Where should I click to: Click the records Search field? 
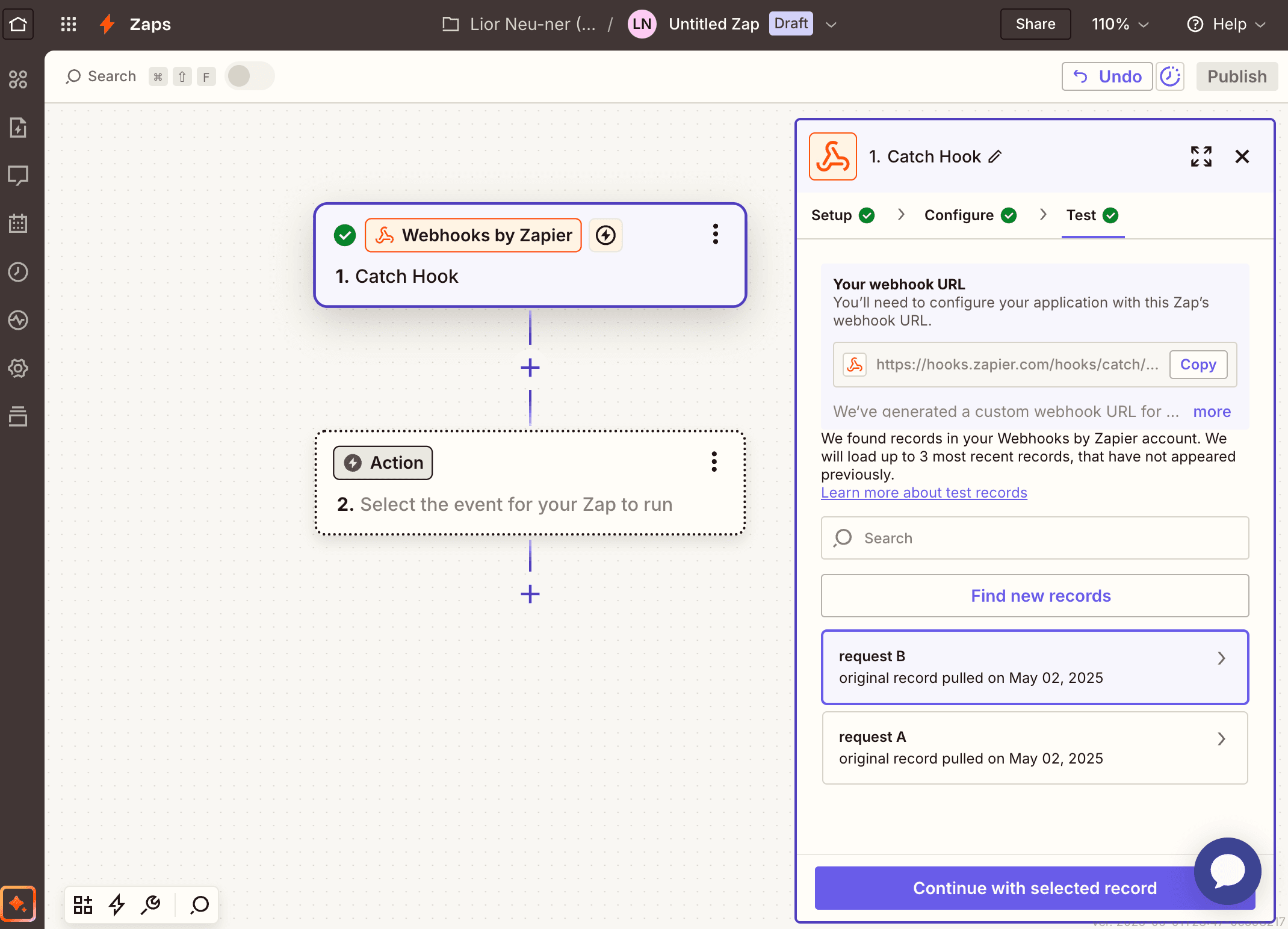pos(1035,538)
